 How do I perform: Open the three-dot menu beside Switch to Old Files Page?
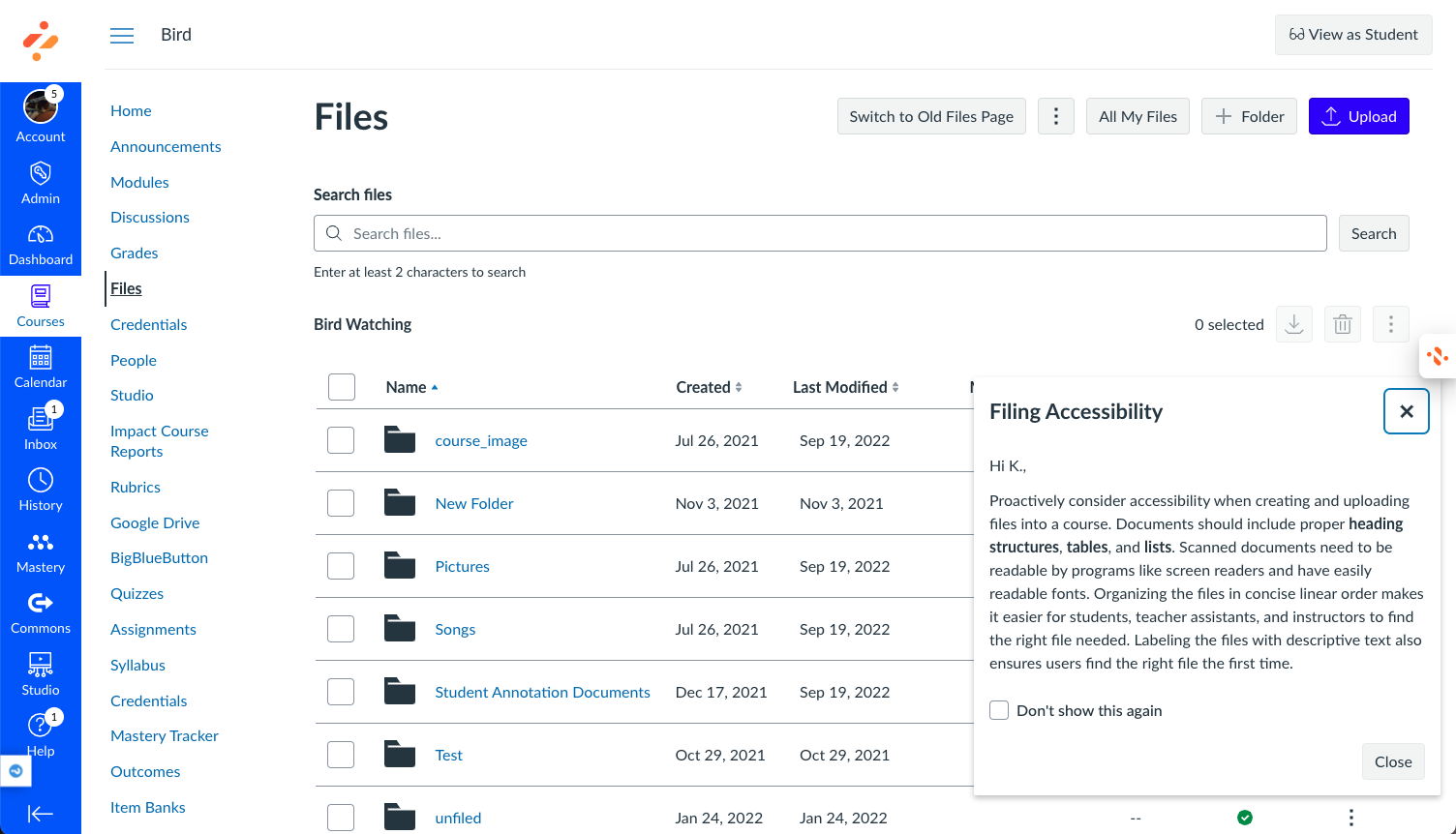coord(1056,116)
